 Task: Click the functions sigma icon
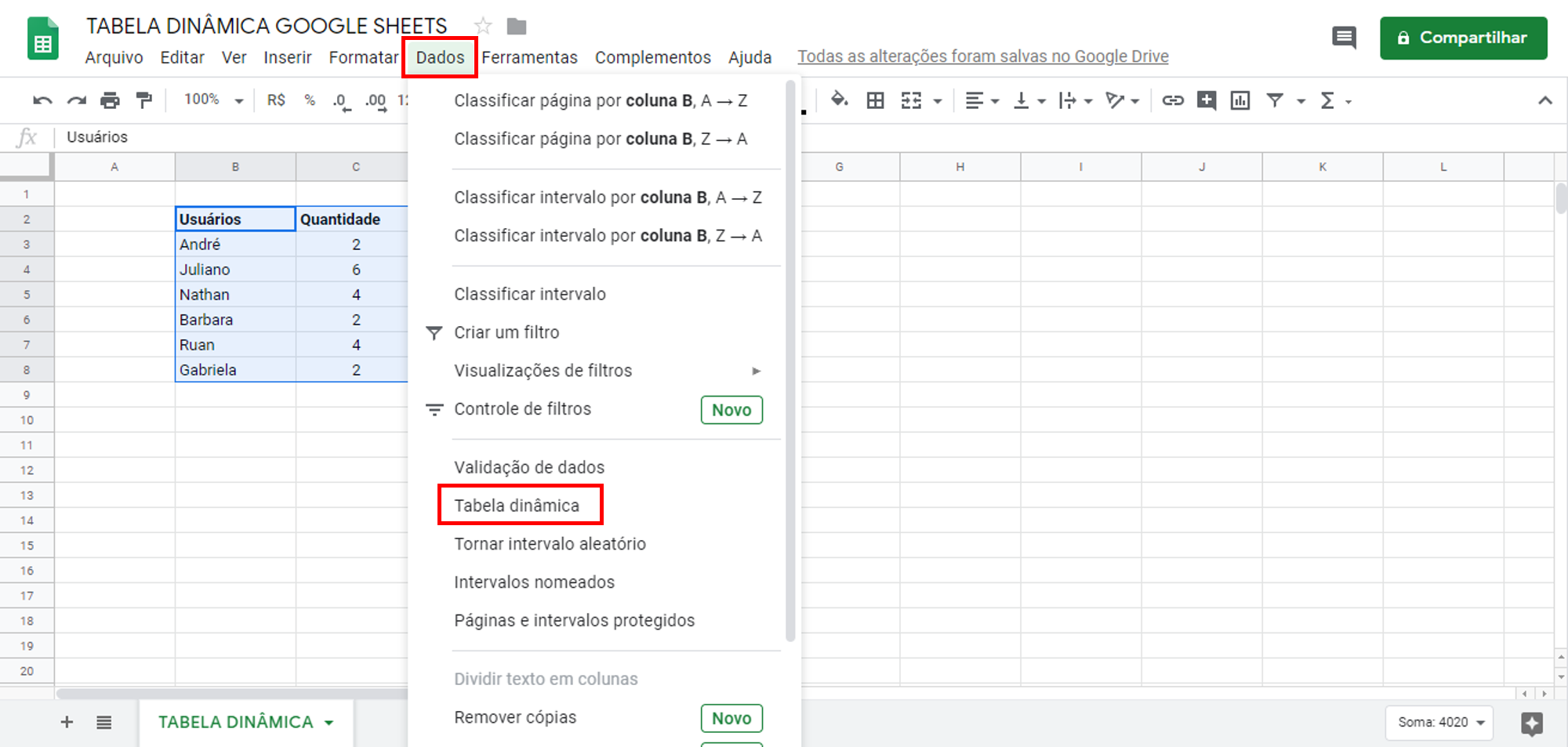point(1327,100)
